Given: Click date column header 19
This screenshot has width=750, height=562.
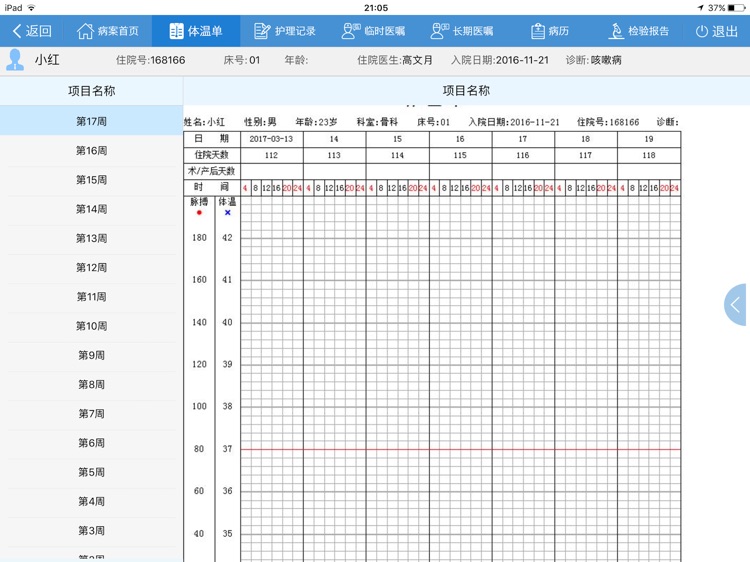Looking at the screenshot, I should (649, 139).
